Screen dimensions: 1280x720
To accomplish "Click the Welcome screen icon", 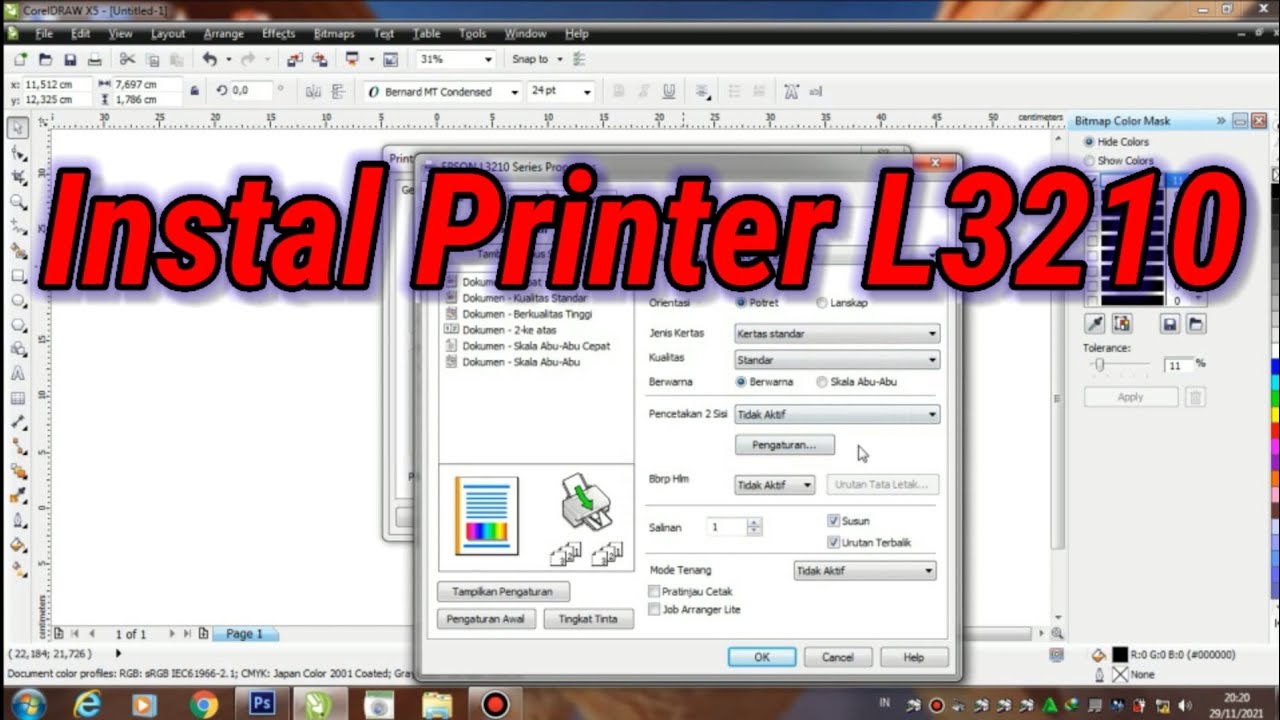I will pos(391,60).
